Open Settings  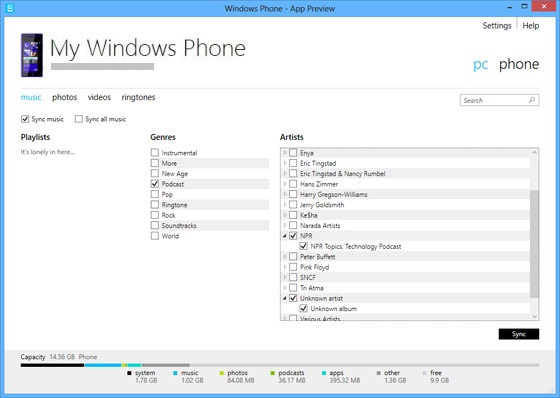pyautogui.click(x=497, y=26)
